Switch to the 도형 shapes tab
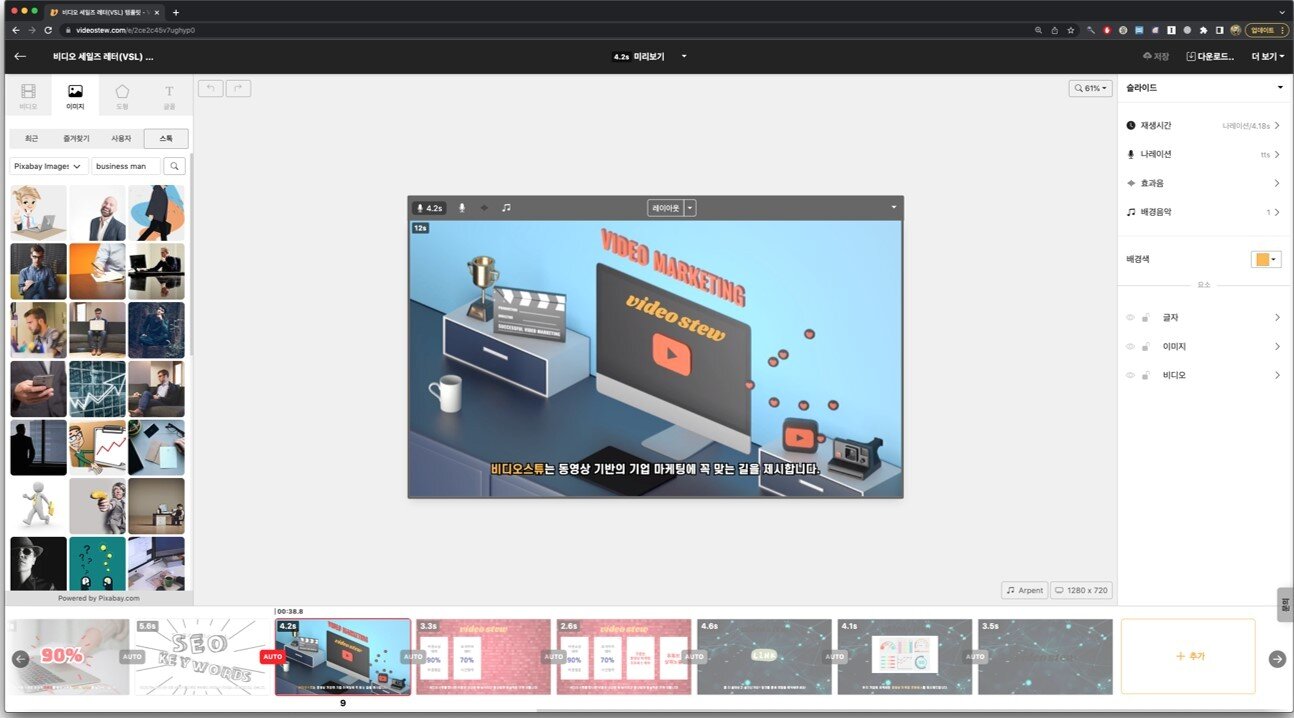 [x=122, y=96]
